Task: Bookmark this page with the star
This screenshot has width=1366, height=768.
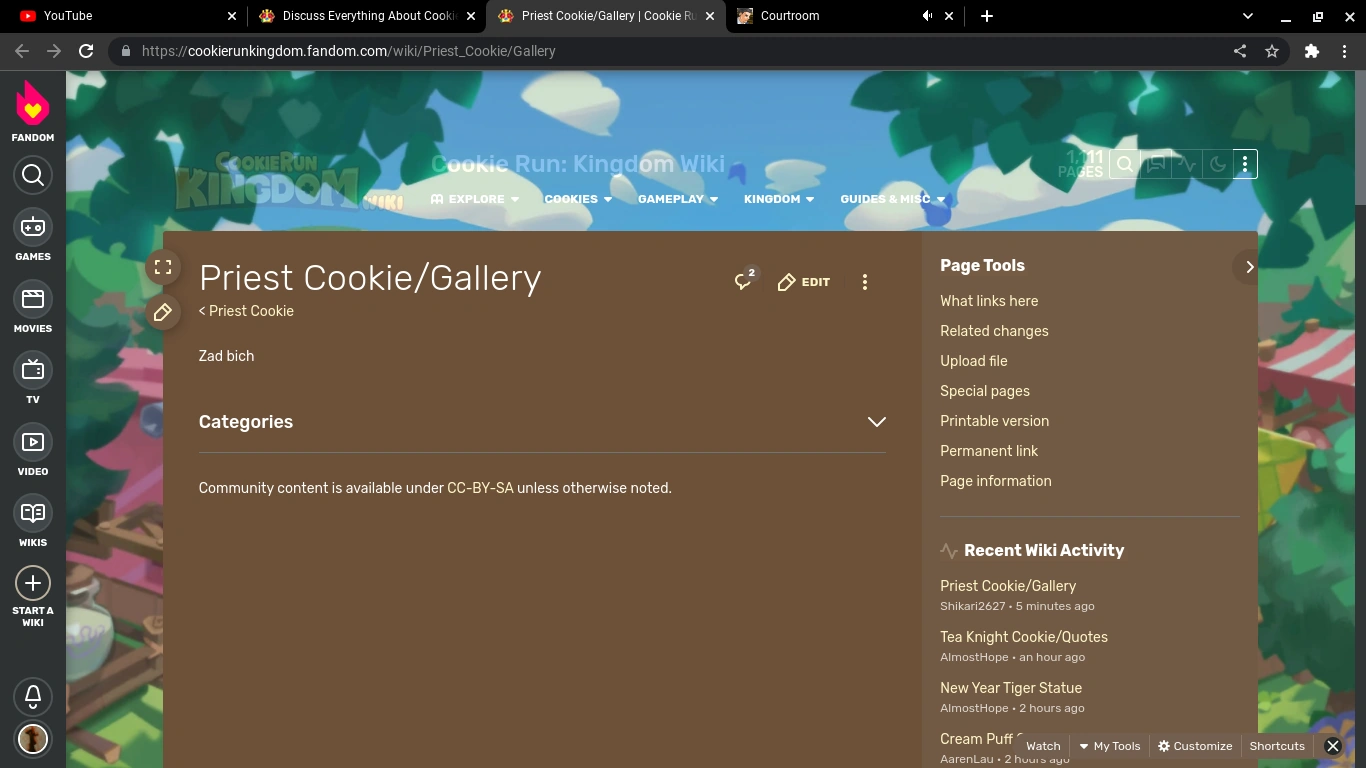Action: pyautogui.click(x=1272, y=51)
